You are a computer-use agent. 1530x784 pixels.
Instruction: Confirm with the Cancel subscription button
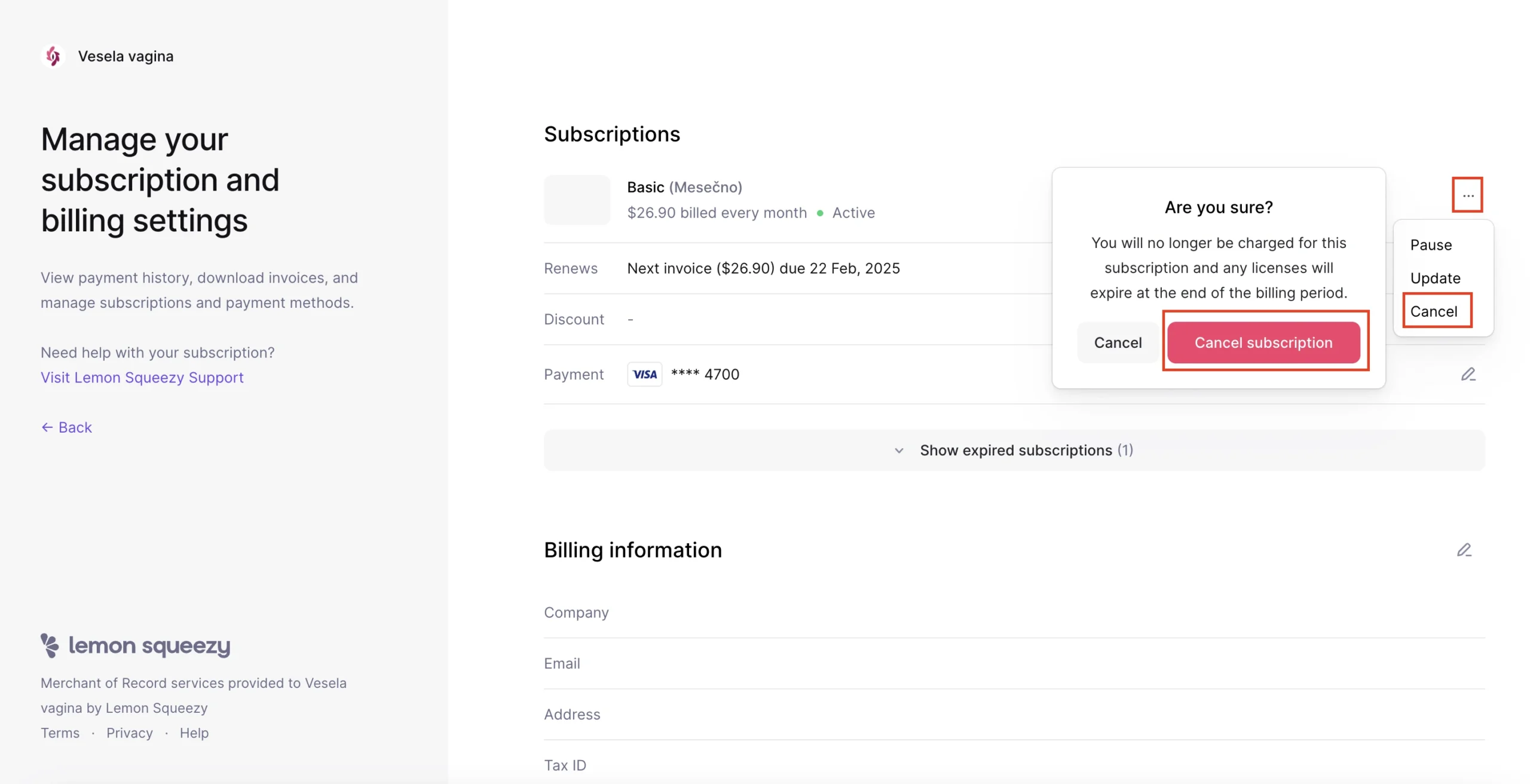[1263, 342]
